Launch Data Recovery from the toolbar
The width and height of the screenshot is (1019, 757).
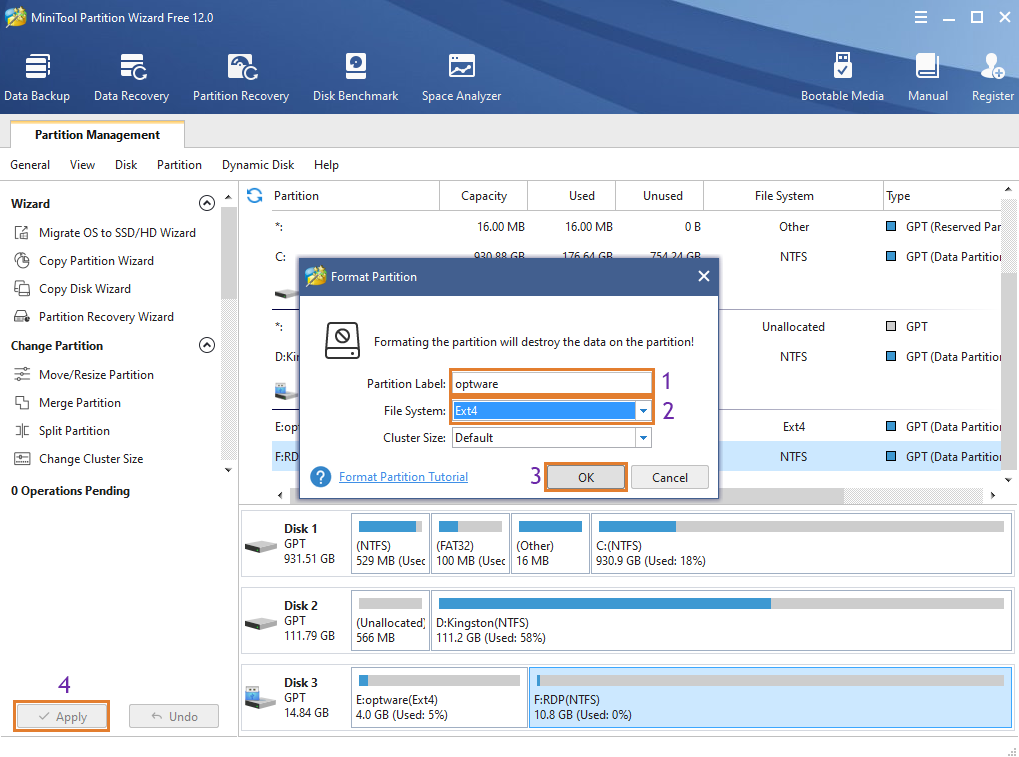131,77
